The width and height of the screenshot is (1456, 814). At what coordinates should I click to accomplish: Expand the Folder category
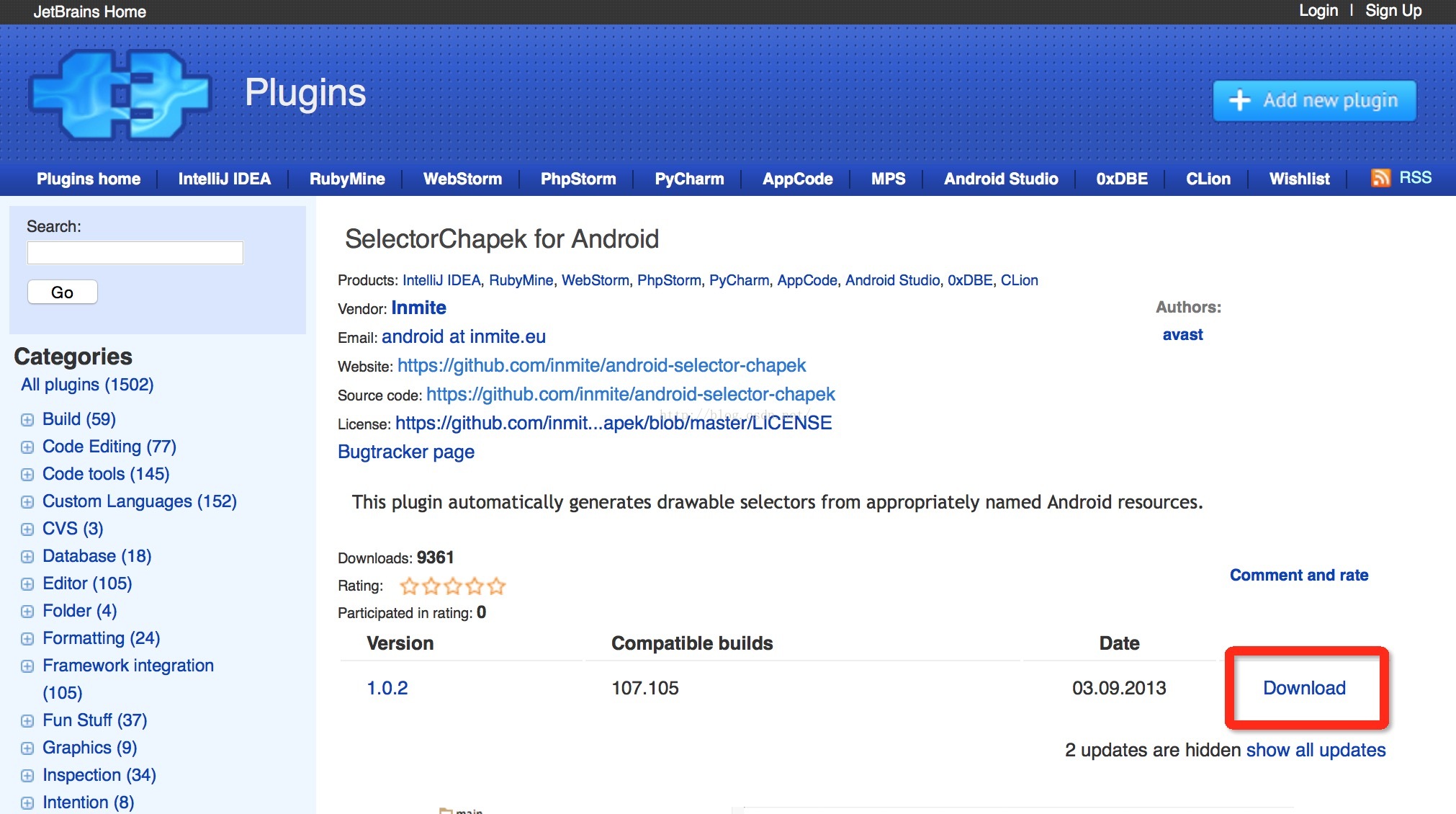click(x=27, y=612)
